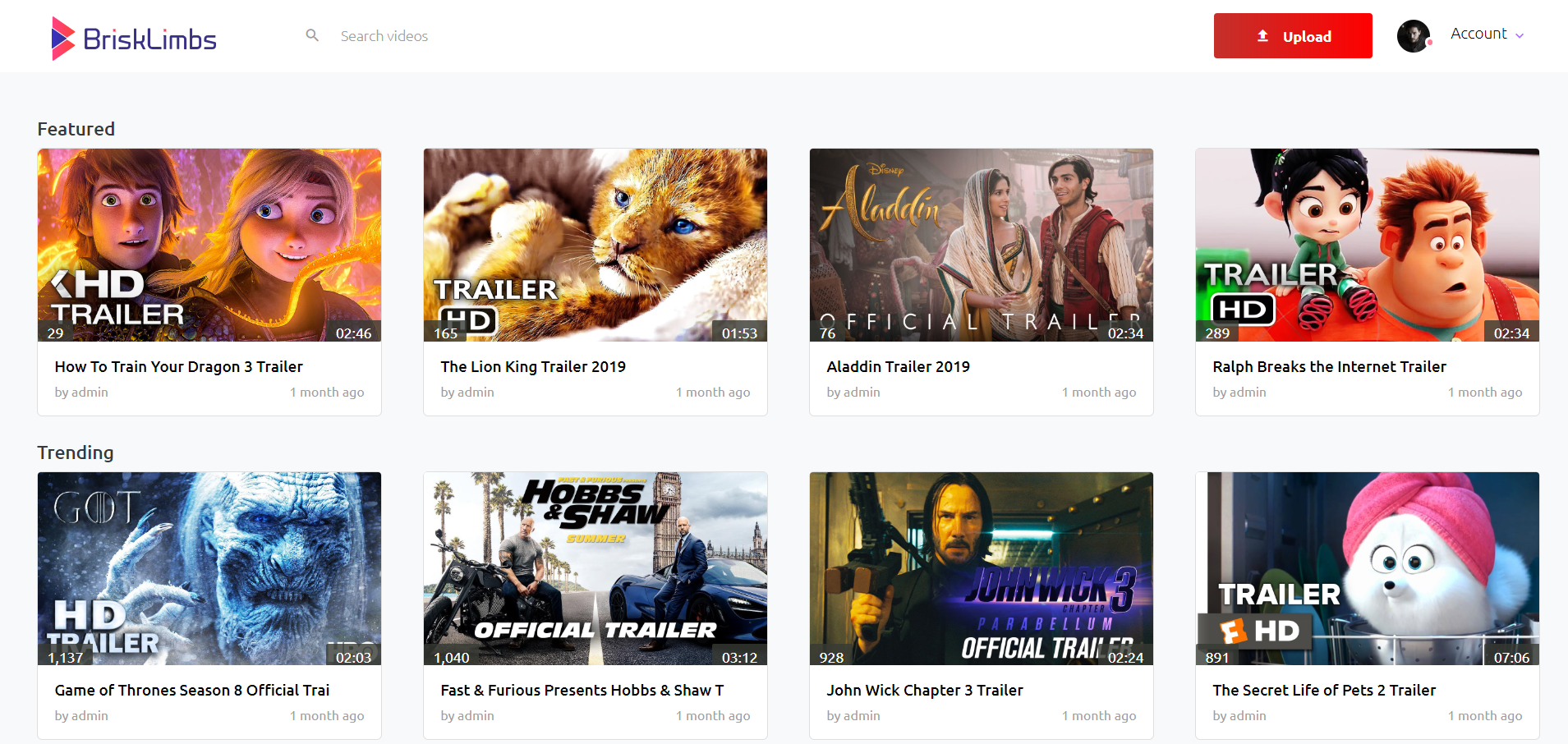Click title Aladdin Trailer 2019
This screenshot has width=1568, height=744.
898,367
